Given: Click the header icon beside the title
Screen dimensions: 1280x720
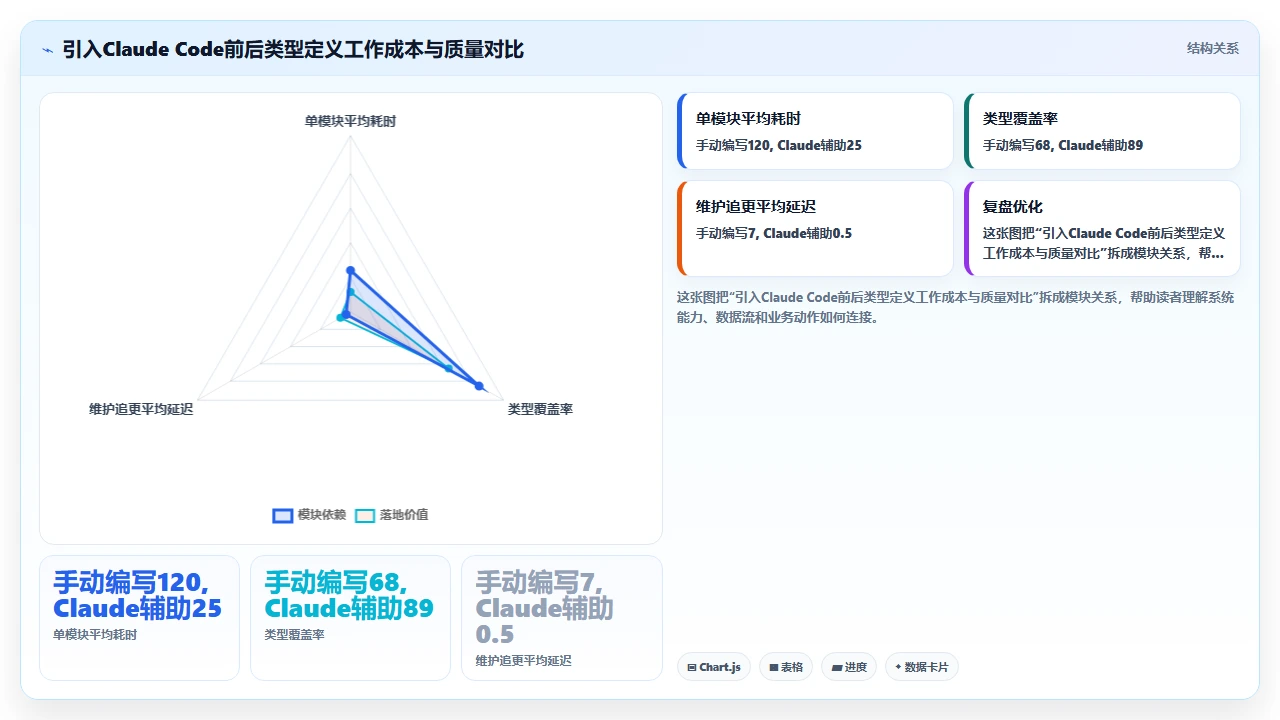Looking at the screenshot, I should pos(47,49).
